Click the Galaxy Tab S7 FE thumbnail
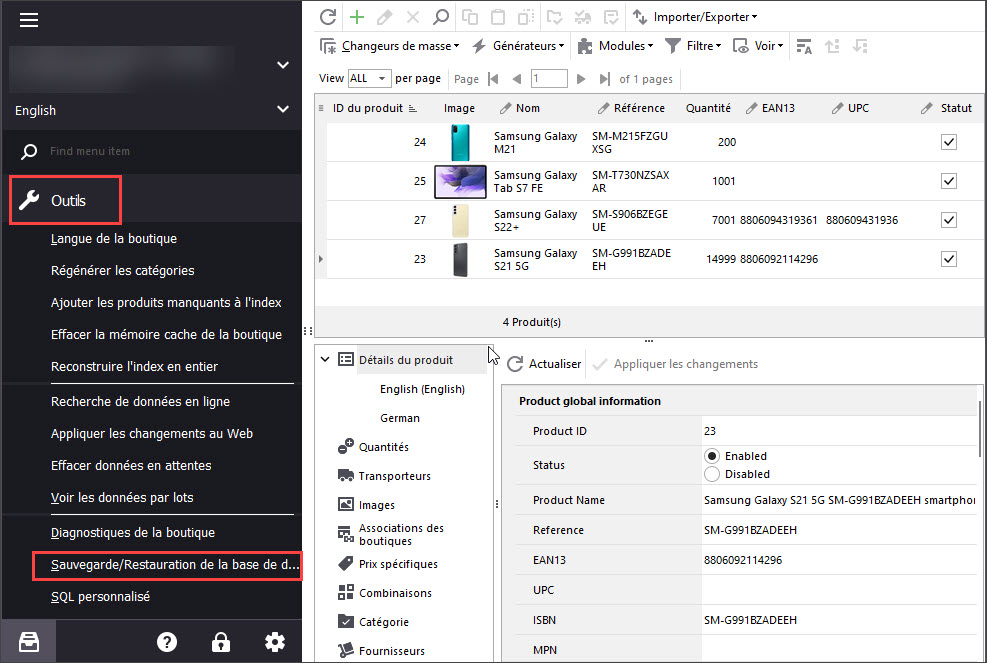 (x=460, y=181)
